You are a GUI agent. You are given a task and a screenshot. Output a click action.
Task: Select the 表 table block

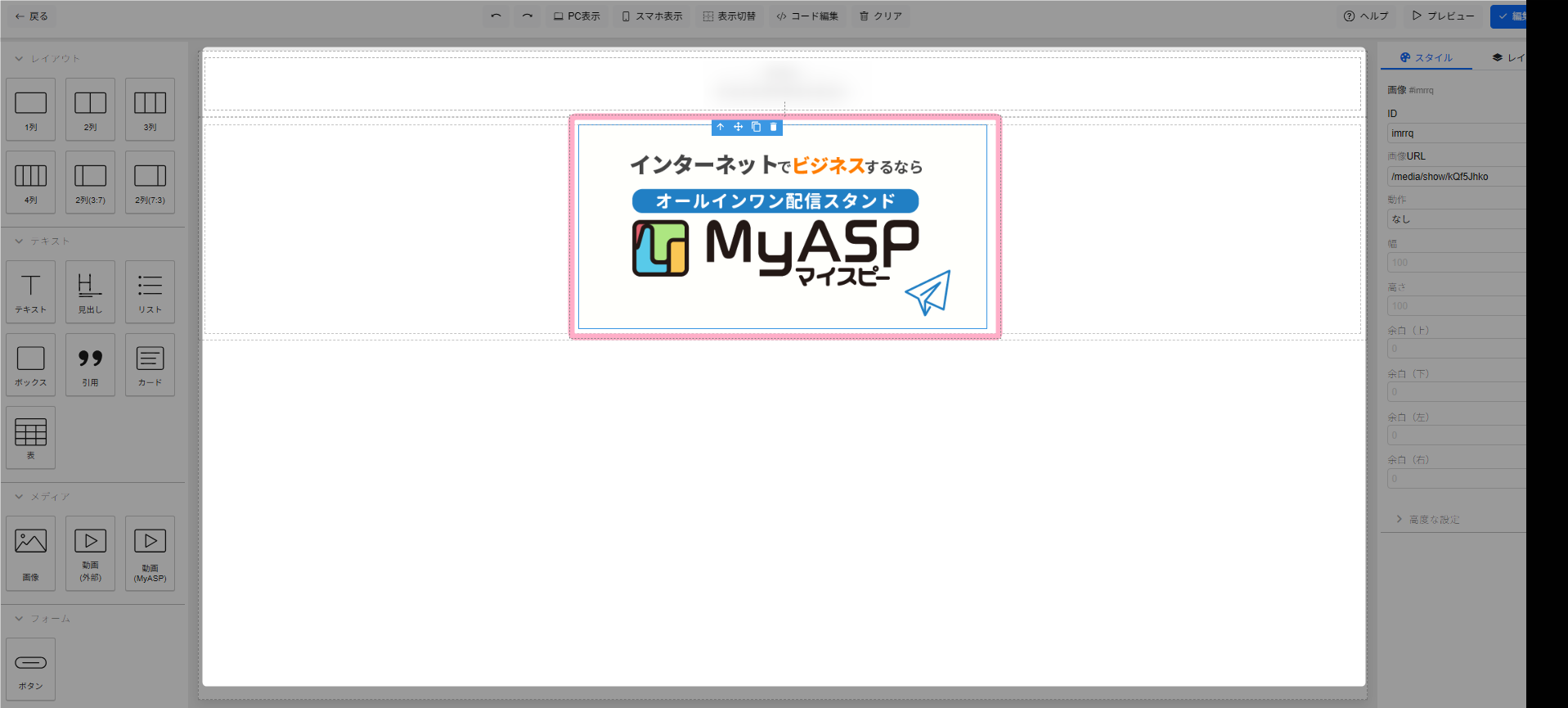(31, 437)
